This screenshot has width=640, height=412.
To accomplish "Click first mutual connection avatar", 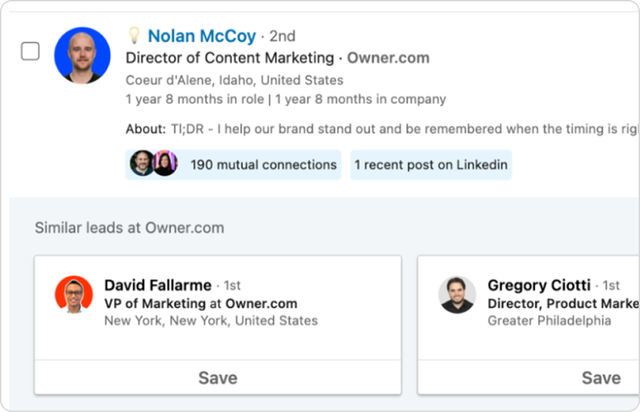I will pos(141,163).
